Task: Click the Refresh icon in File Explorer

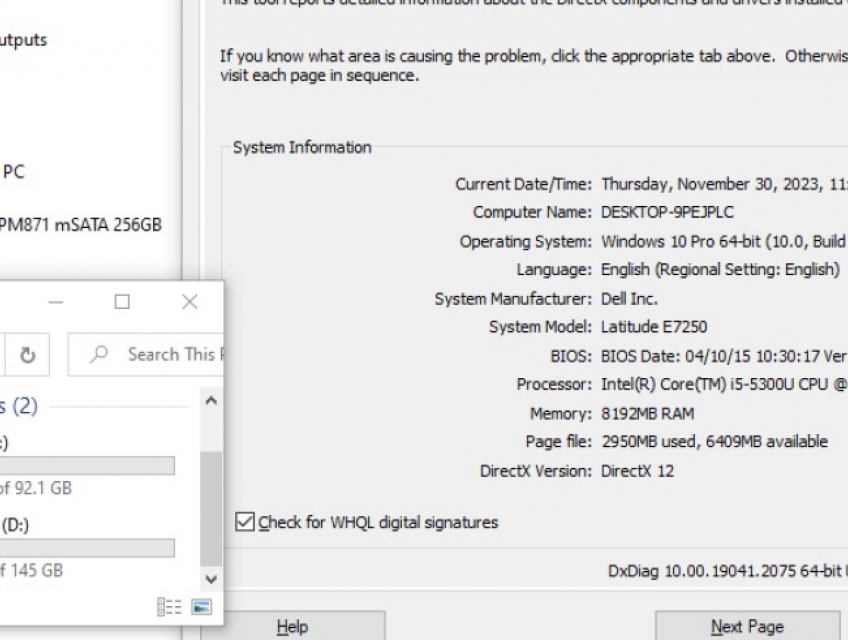Action: [27, 355]
